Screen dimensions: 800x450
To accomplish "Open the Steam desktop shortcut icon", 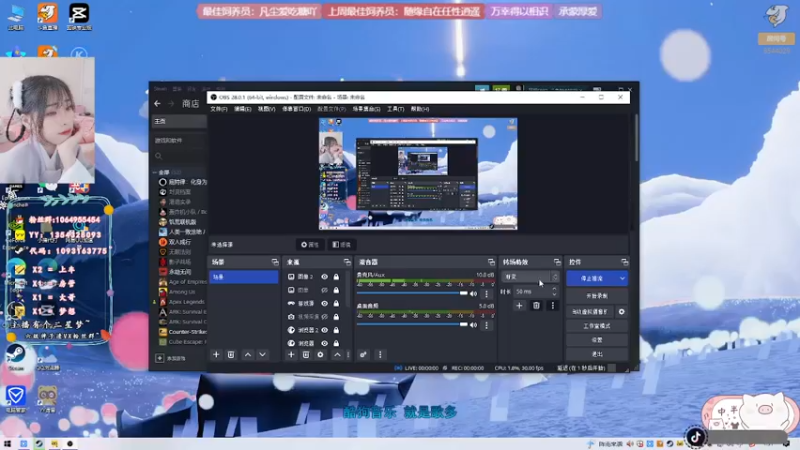I will pyautogui.click(x=16, y=357).
